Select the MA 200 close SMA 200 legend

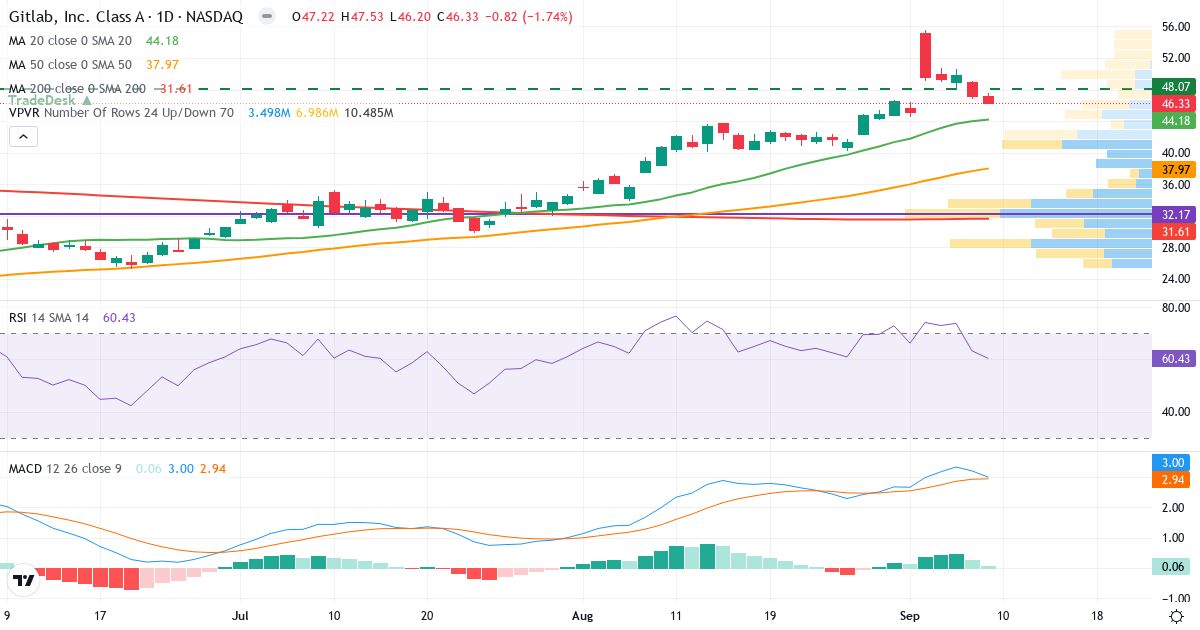(x=77, y=89)
